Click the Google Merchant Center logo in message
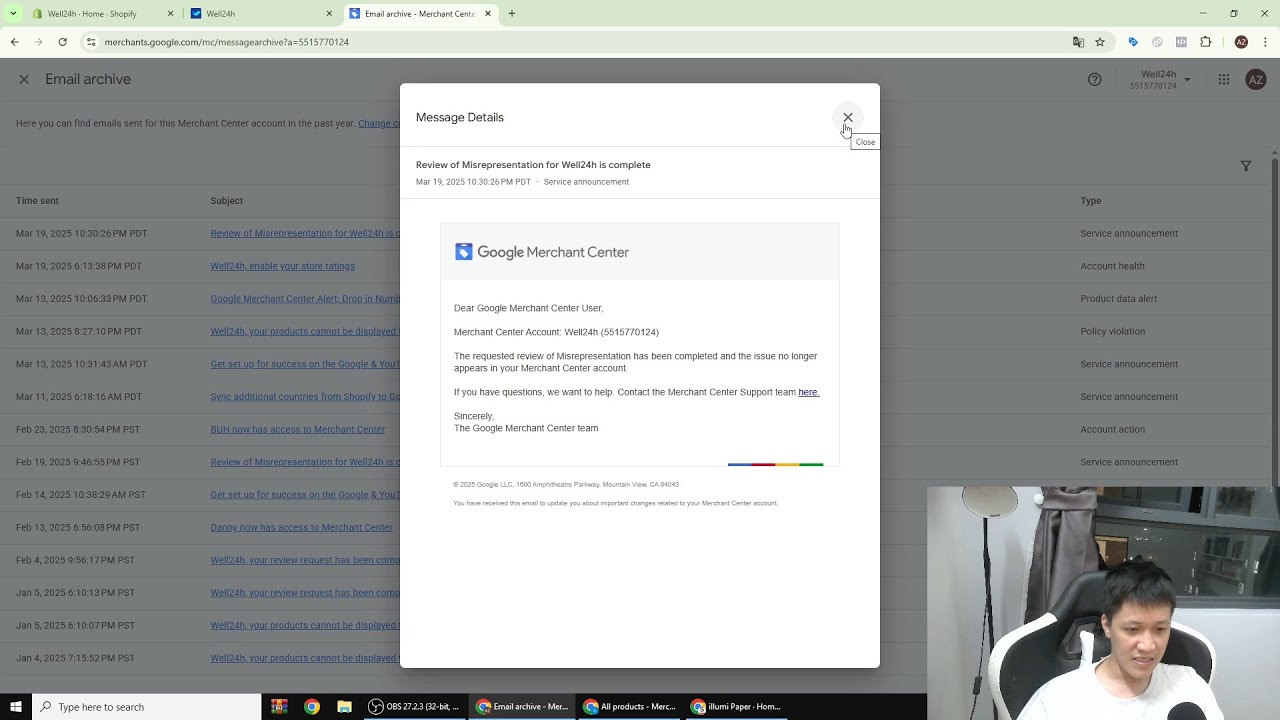This screenshot has width=1280, height=720. pyautogui.click(x=542, y=252)
